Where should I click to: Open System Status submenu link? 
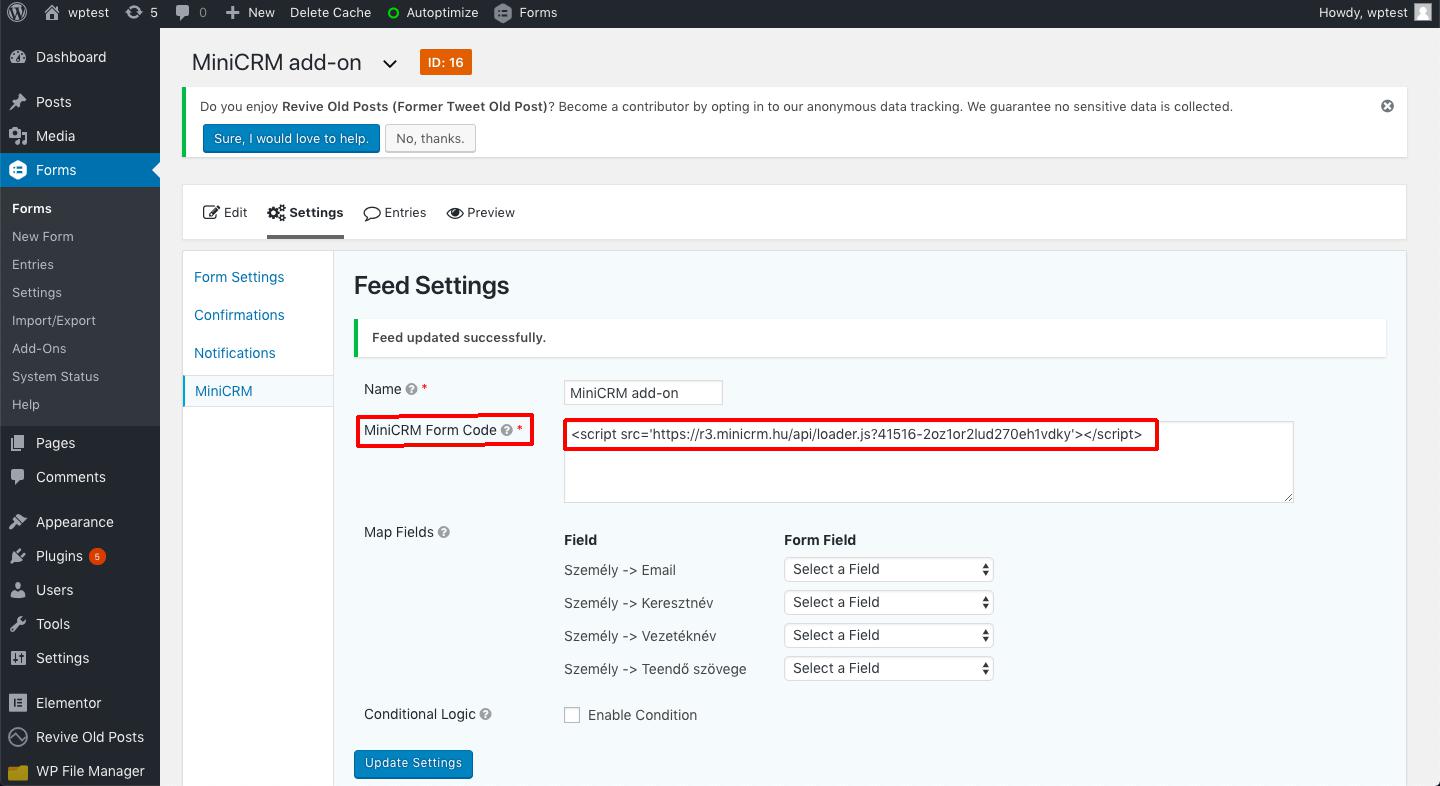coord(55,376)
